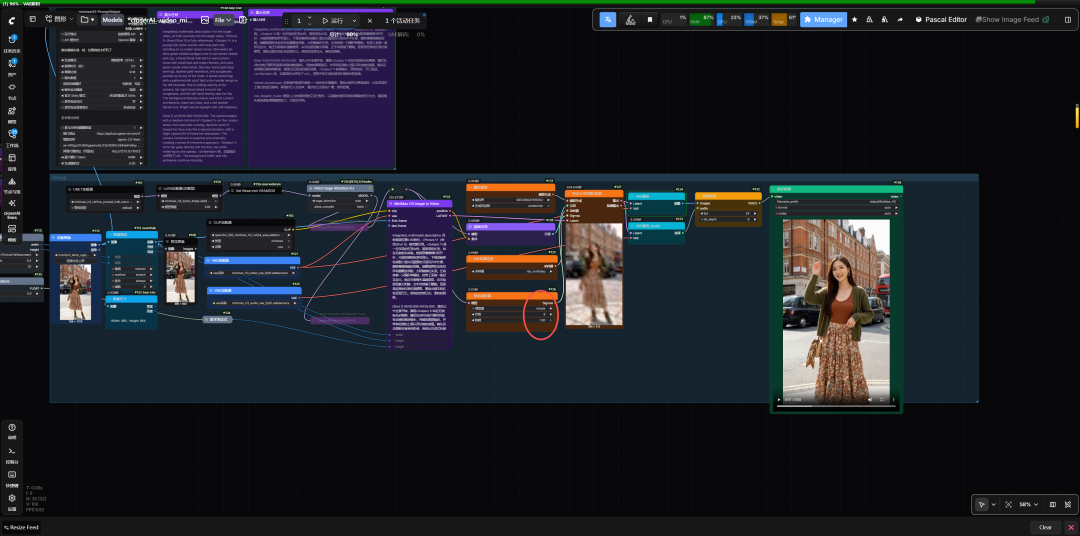Click the bookmark icon in the top toolbar
The width and height of the screenshot is (1080, 536).
(x=650, y=19)
